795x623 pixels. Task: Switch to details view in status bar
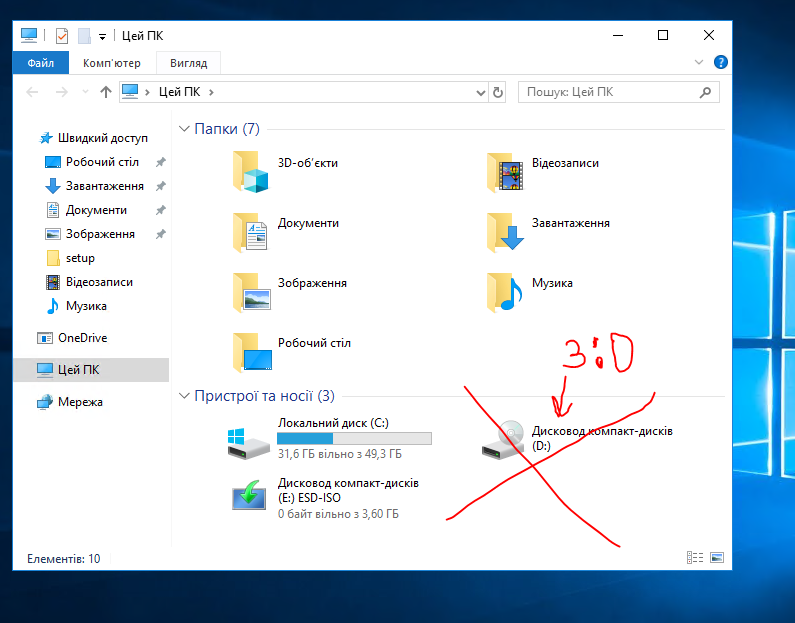tap(694, 558)
